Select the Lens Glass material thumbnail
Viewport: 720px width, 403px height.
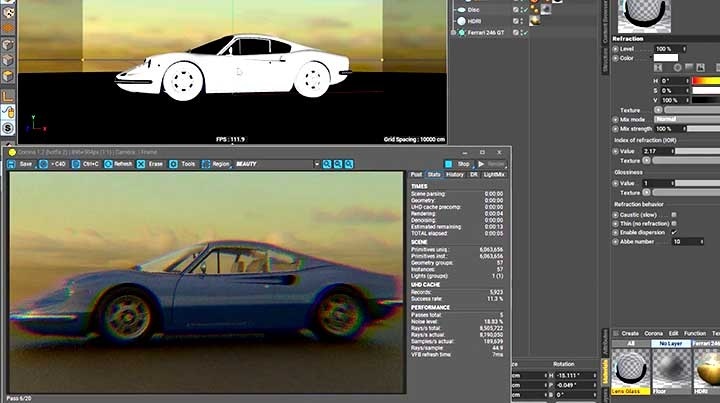coord(629,370)
